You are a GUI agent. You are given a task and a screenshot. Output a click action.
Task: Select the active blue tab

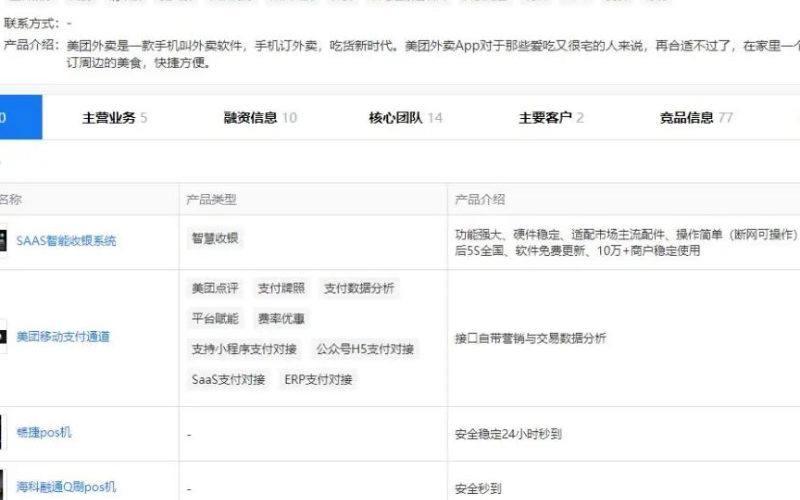(21, 117)
